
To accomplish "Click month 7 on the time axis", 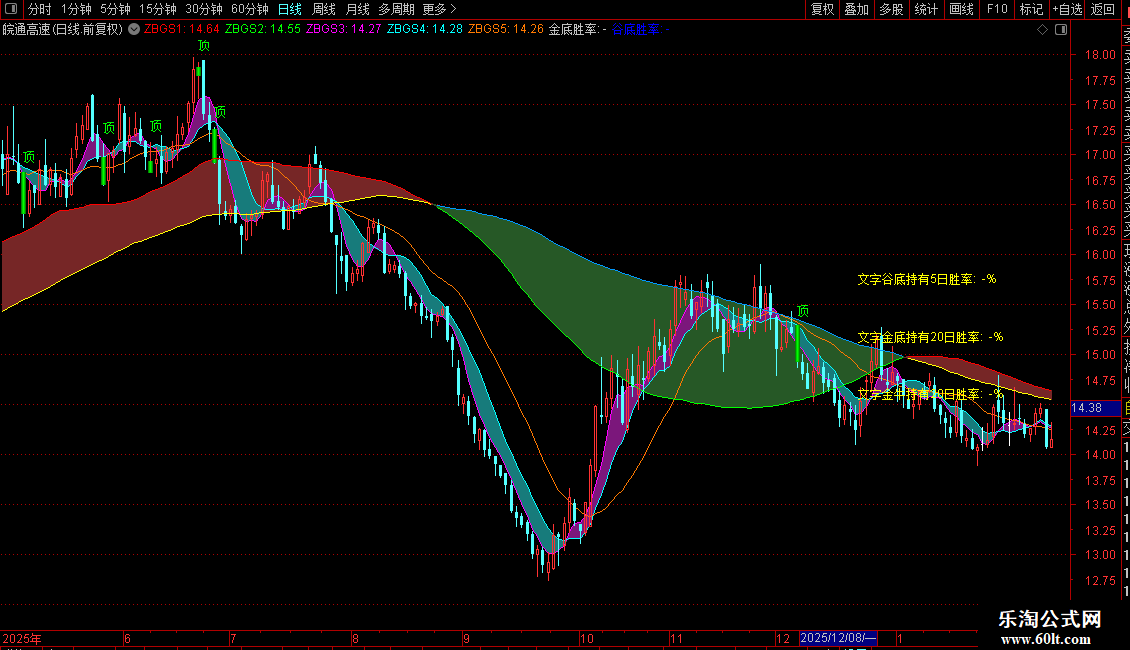I will (233, 638).
